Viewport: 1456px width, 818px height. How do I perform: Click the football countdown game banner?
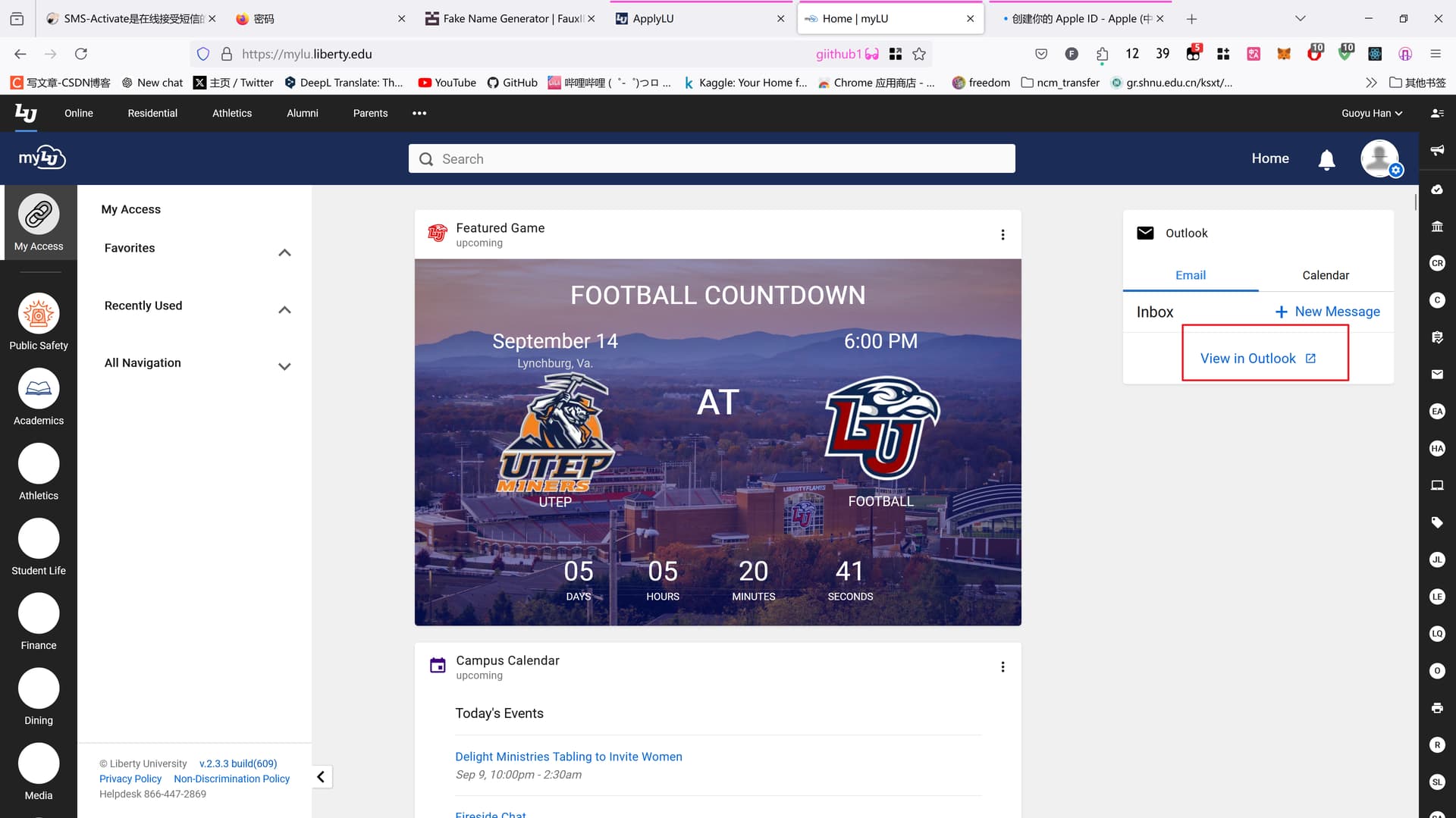tap(717, 442)
